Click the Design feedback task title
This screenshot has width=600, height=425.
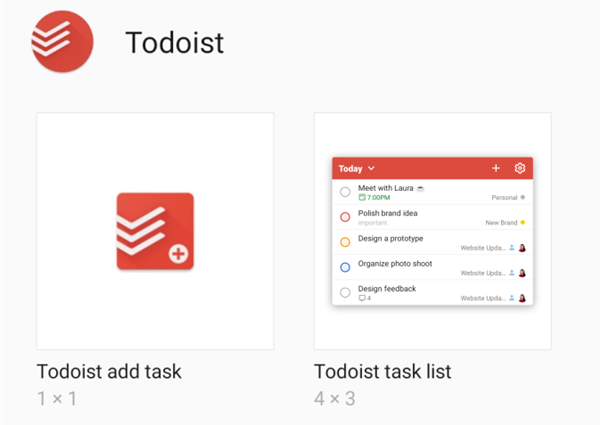click(x=387, y=289)
